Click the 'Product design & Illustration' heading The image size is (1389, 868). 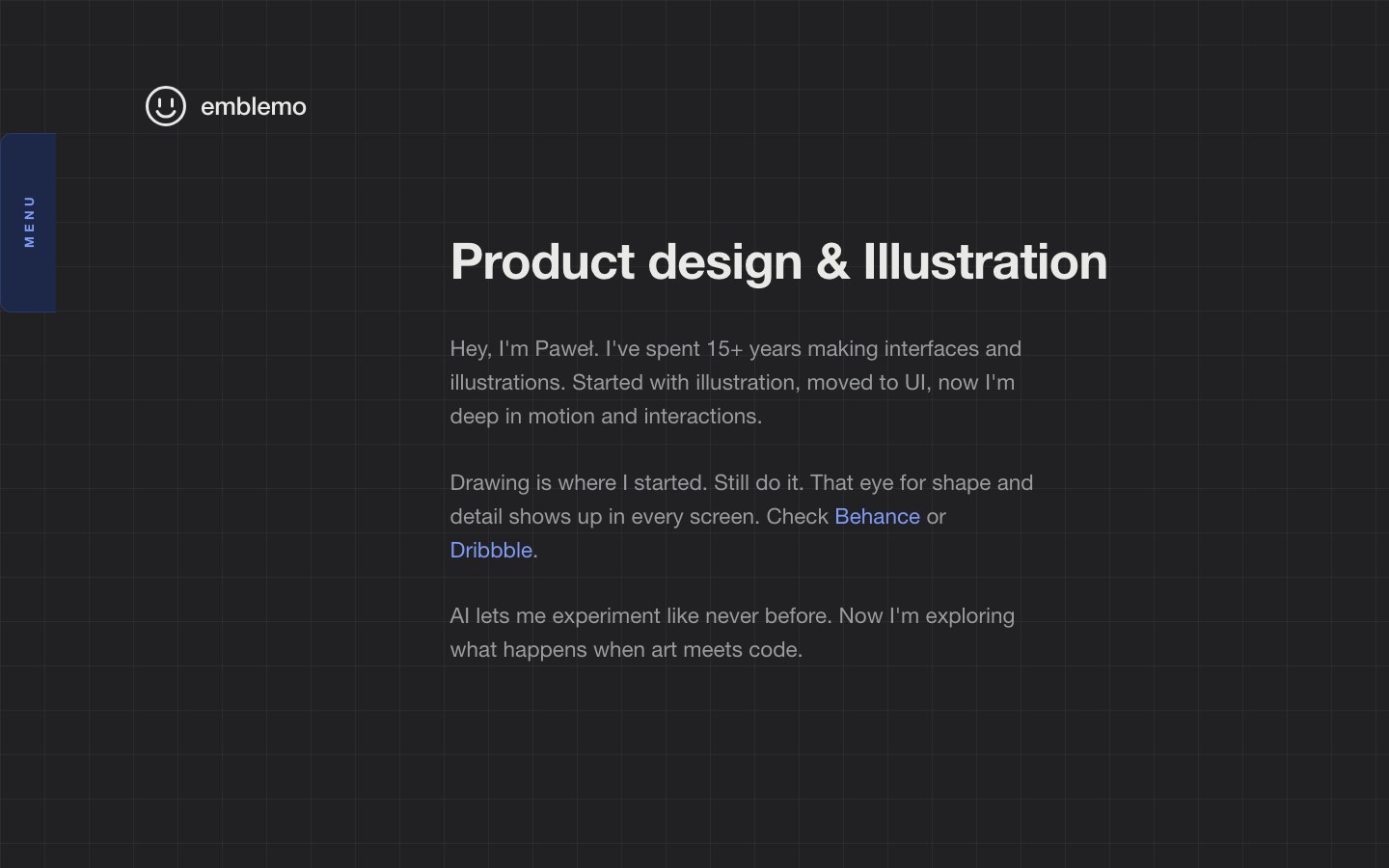coord(778,262)
